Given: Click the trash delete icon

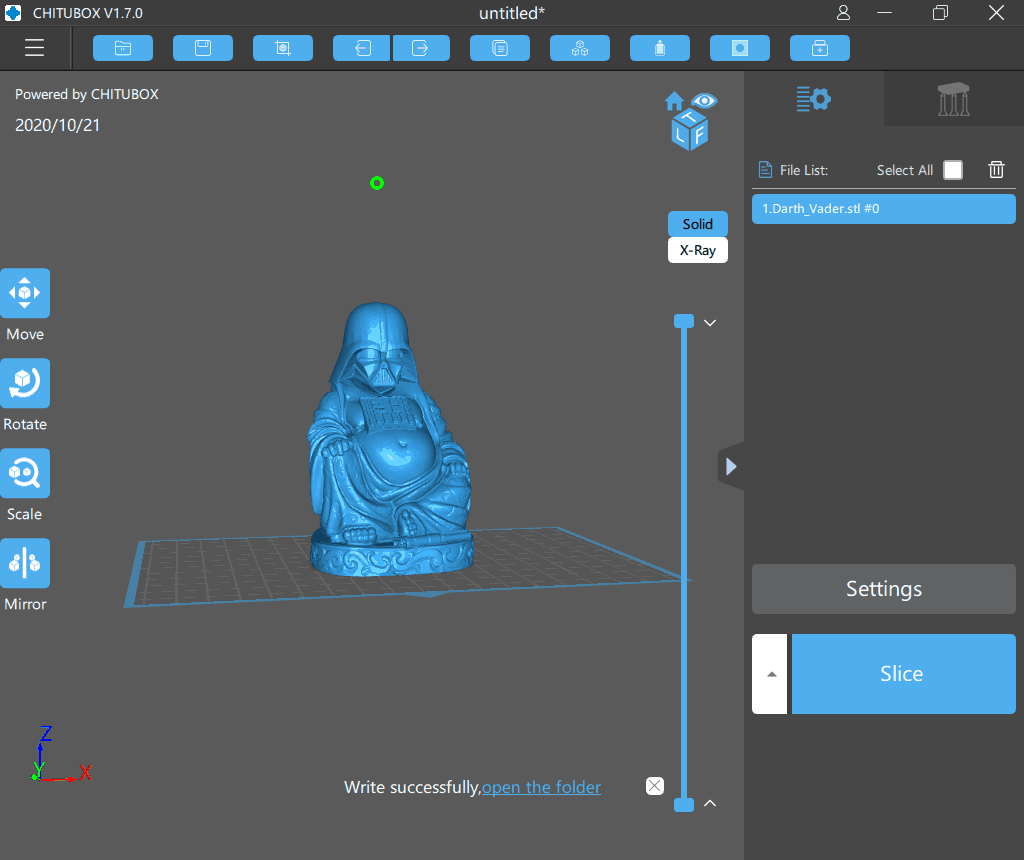Looking at the screenshot, I should pyautogui.click(x=996, y=170).
